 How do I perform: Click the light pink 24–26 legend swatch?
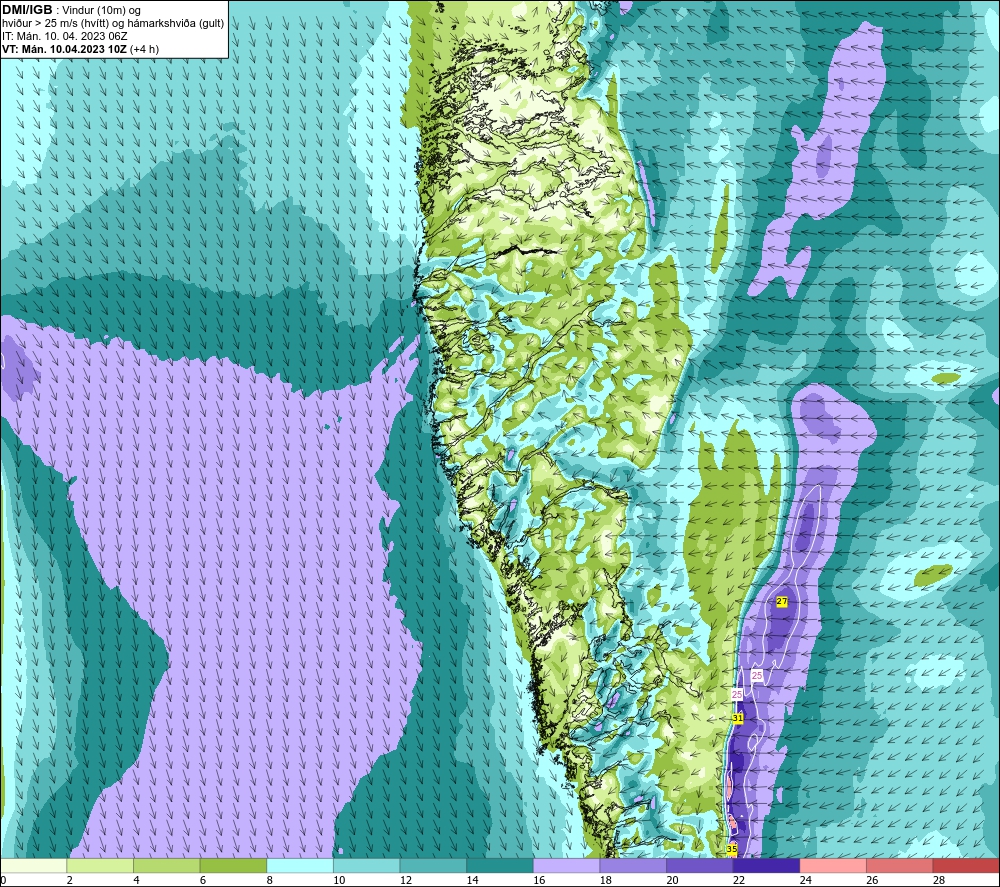[x=833, y=865]
